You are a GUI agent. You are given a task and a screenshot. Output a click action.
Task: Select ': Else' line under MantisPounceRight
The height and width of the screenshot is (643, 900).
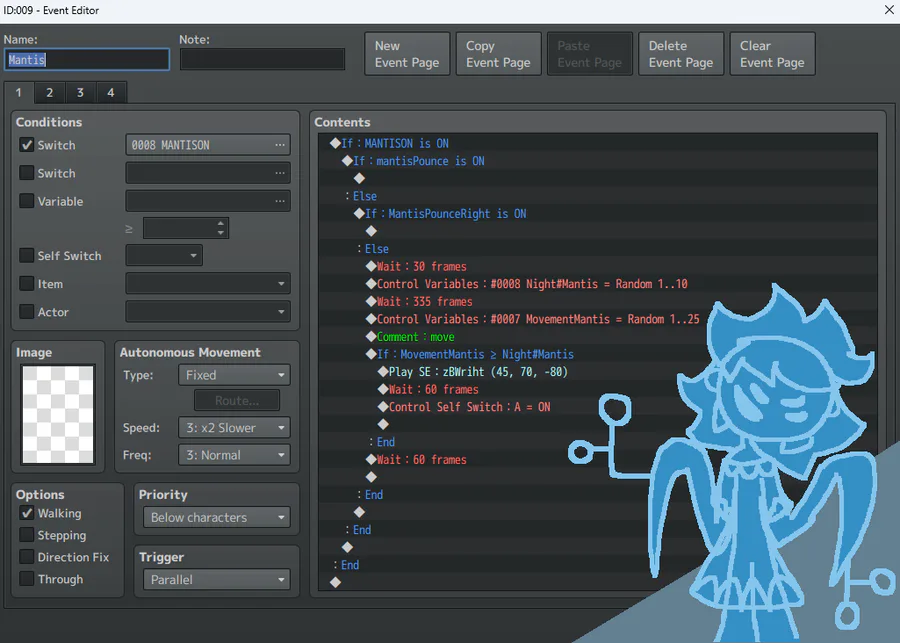[x=598, y=249]
